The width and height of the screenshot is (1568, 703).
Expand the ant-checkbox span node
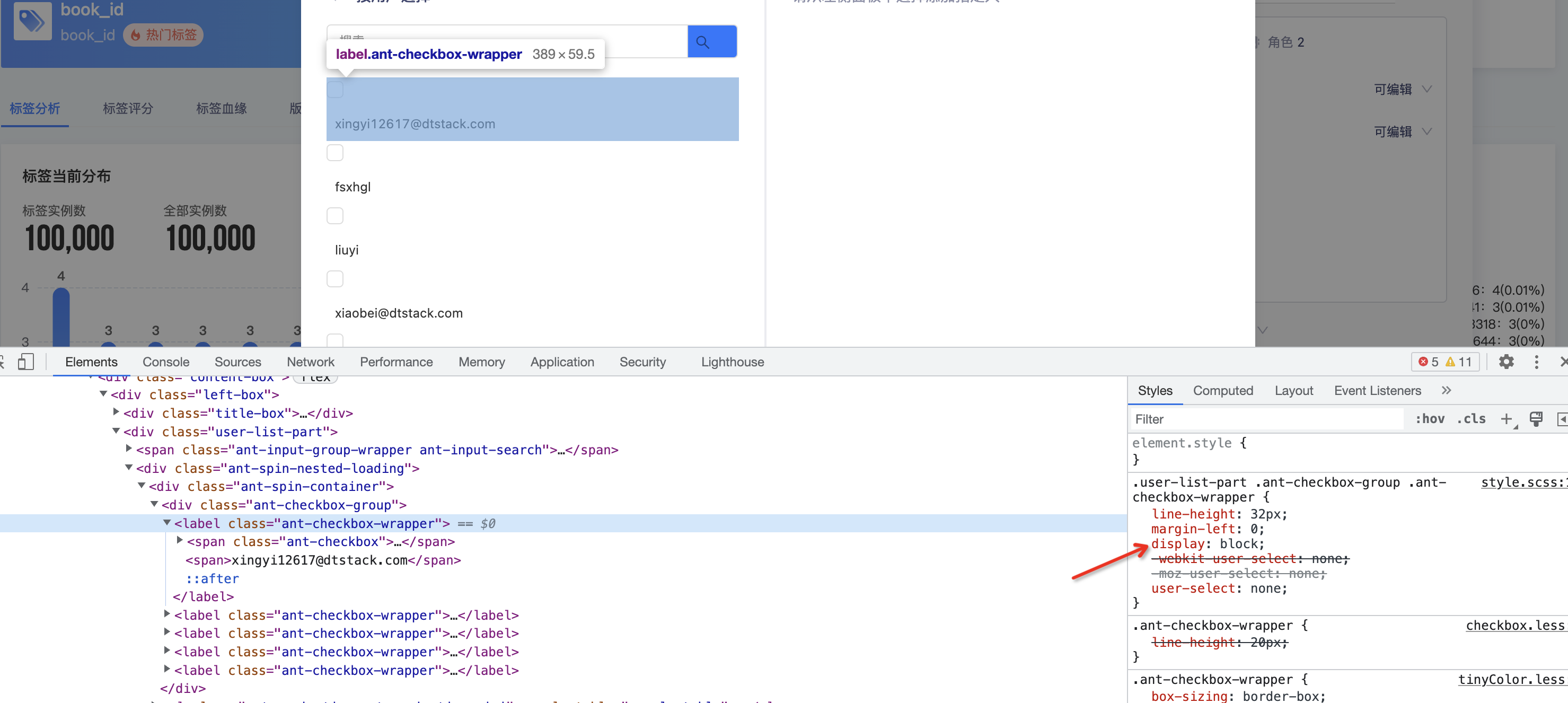pyautogui.click(x=179, y=540)
